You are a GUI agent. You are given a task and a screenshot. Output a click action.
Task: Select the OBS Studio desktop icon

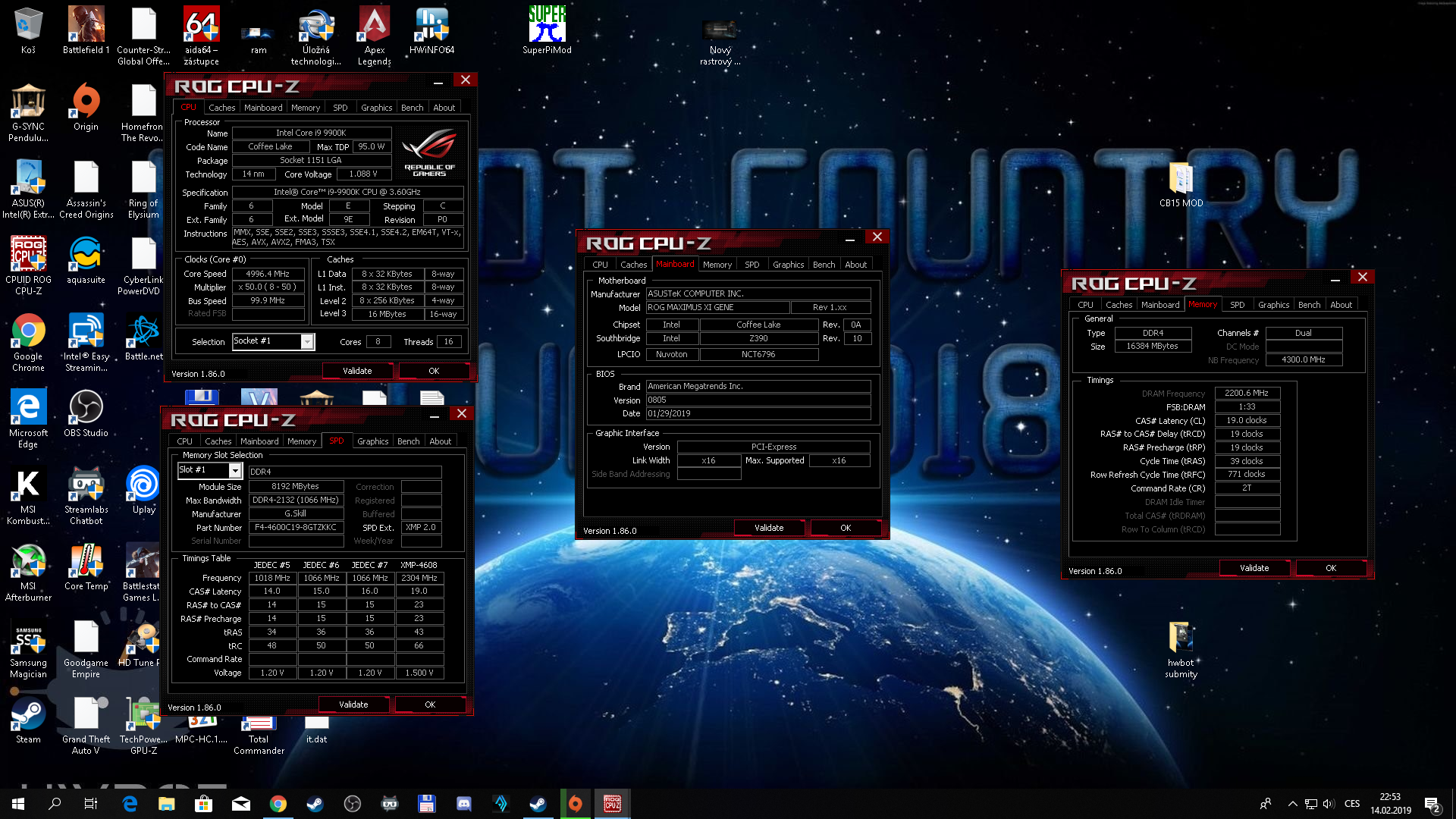[x=86, y=413]
